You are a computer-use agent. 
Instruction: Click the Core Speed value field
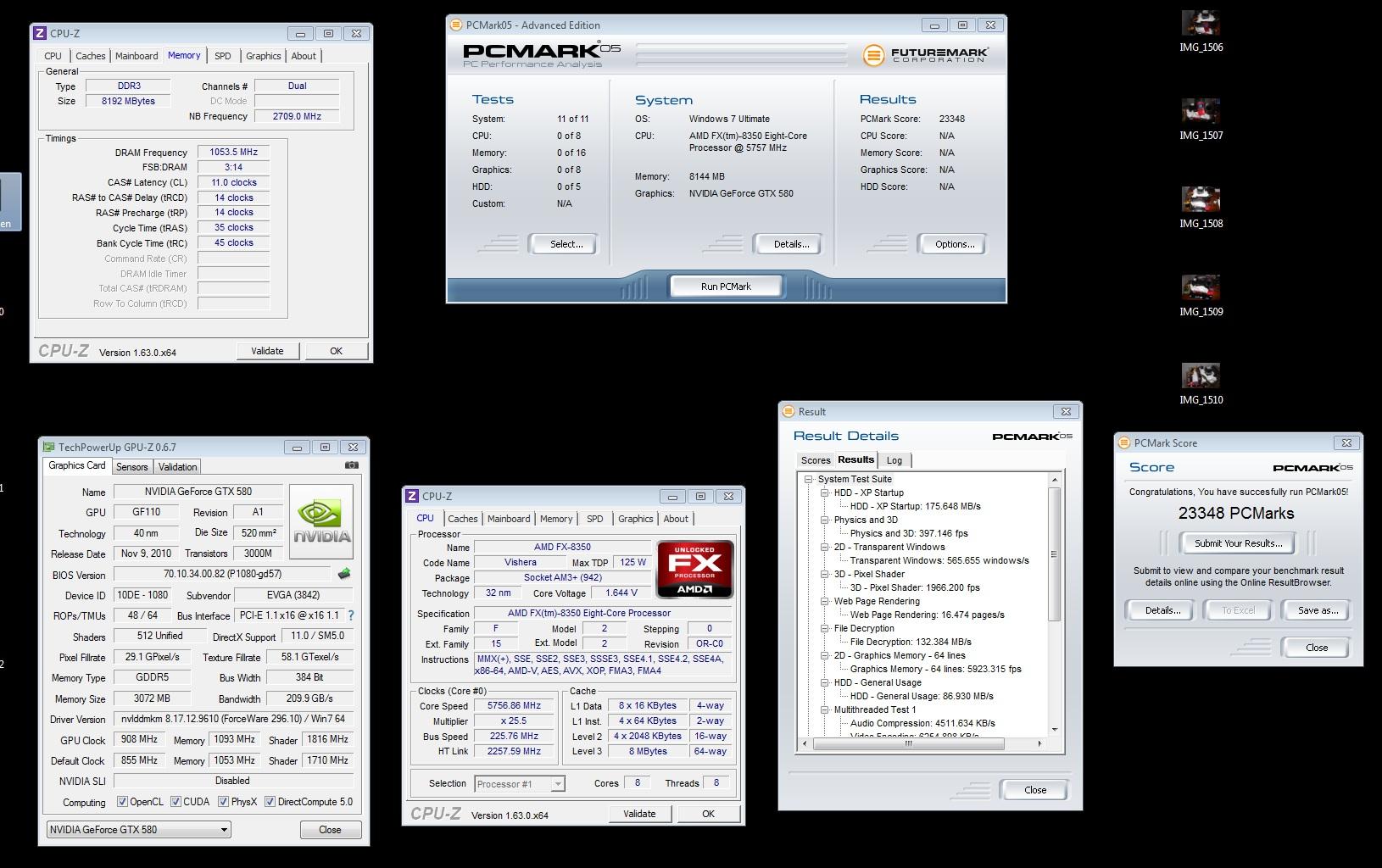[x=514, y=705]
